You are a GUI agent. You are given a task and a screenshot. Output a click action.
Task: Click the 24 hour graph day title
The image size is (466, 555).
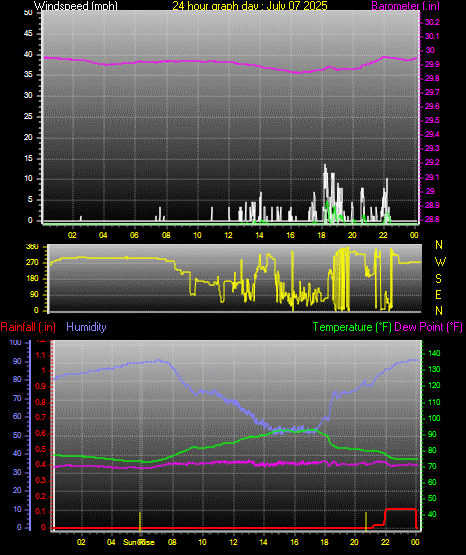pos(250,5)
